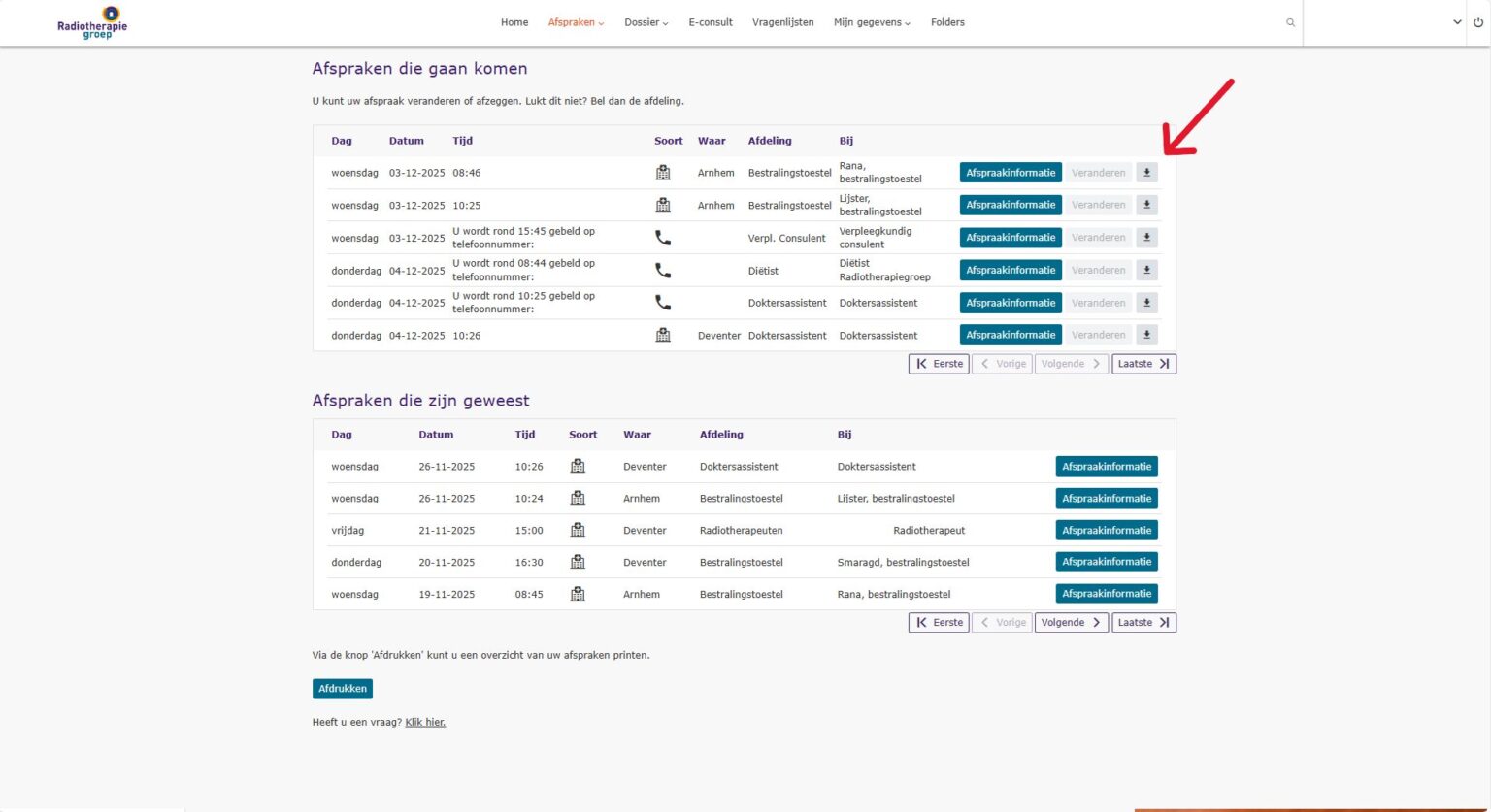Screen dimensions: 1491x812
Task: Go to the E-consult page
Action: (x=711, y=22)
